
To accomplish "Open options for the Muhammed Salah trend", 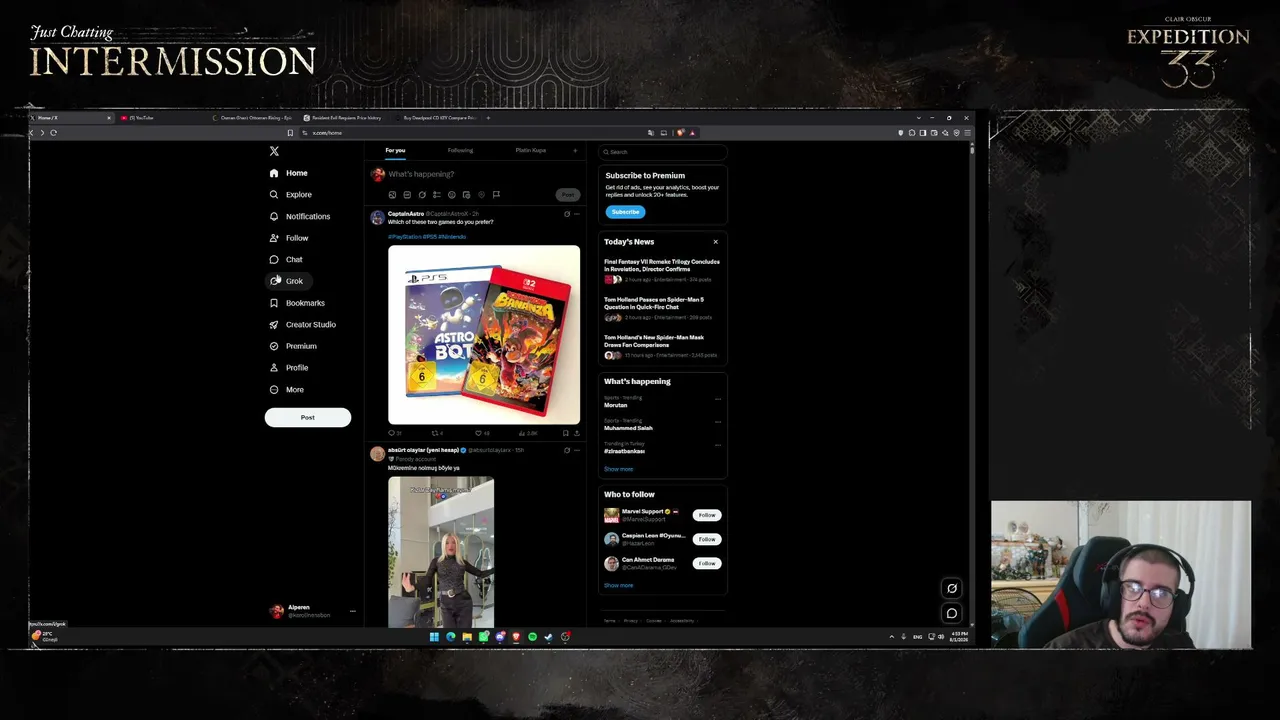I will coord(717,422).
